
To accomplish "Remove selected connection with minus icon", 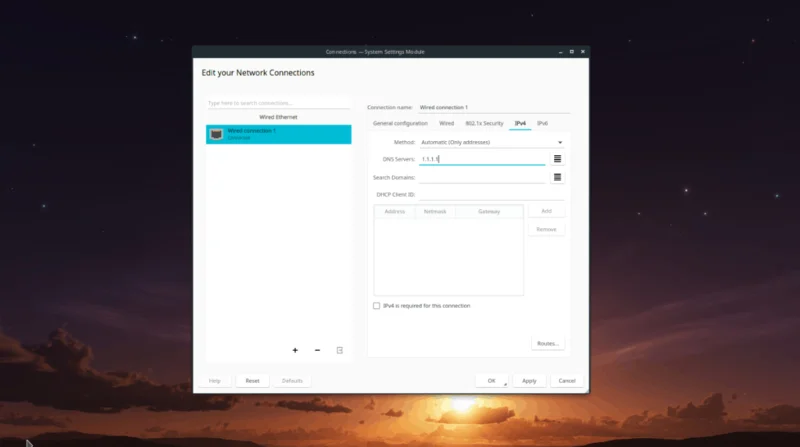I will 317,350.
